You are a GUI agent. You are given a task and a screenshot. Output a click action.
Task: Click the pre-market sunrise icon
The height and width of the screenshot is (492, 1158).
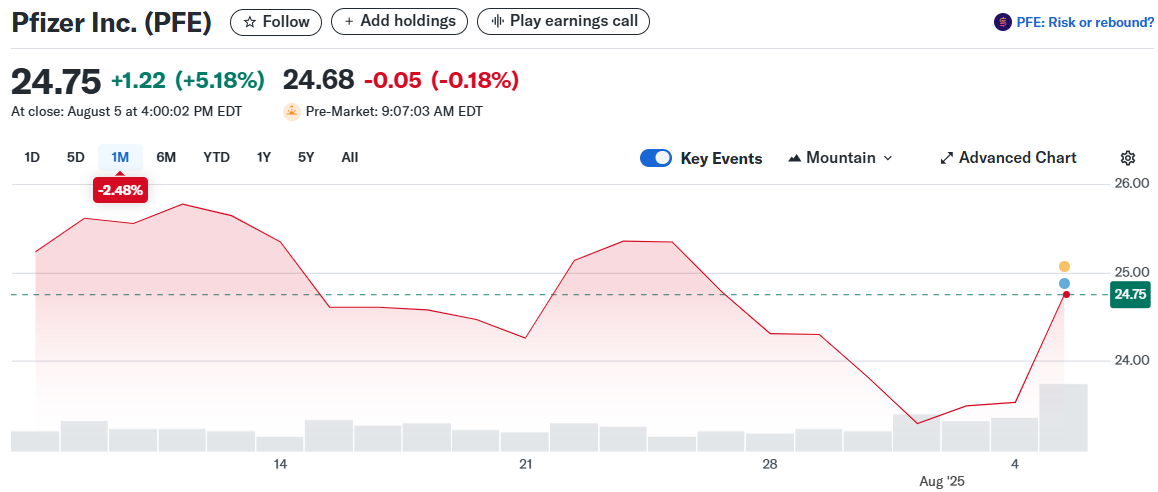292,112
